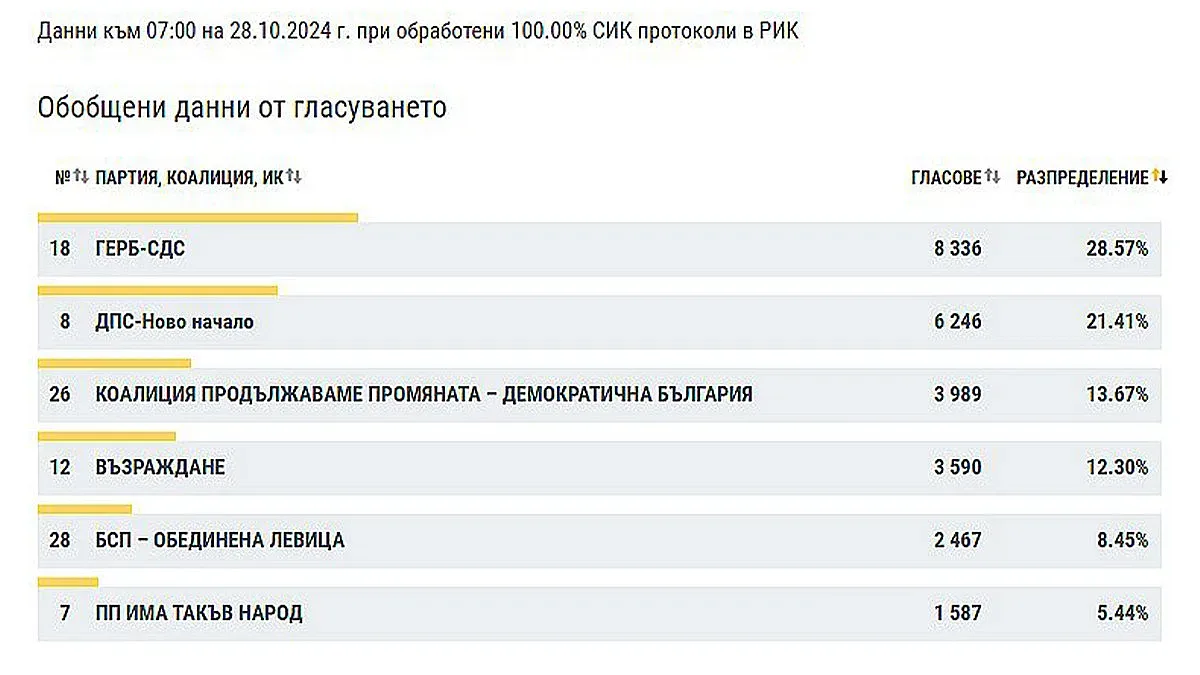The width and height of the screenshot is (1200, 675).
Task: Click the ГЛАСОВЕ column header label
Action: (946, 178)
